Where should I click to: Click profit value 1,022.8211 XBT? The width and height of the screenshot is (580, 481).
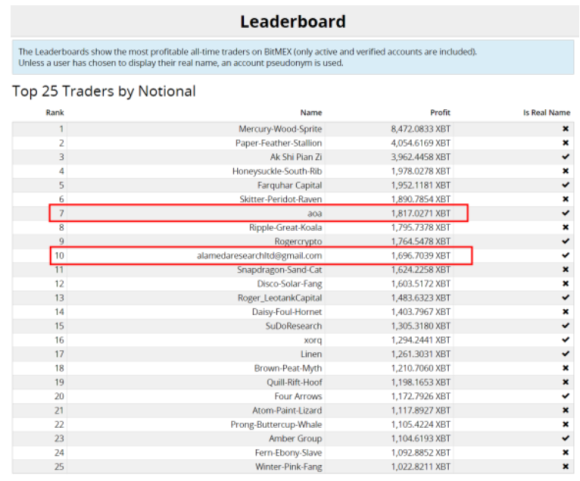421,467
